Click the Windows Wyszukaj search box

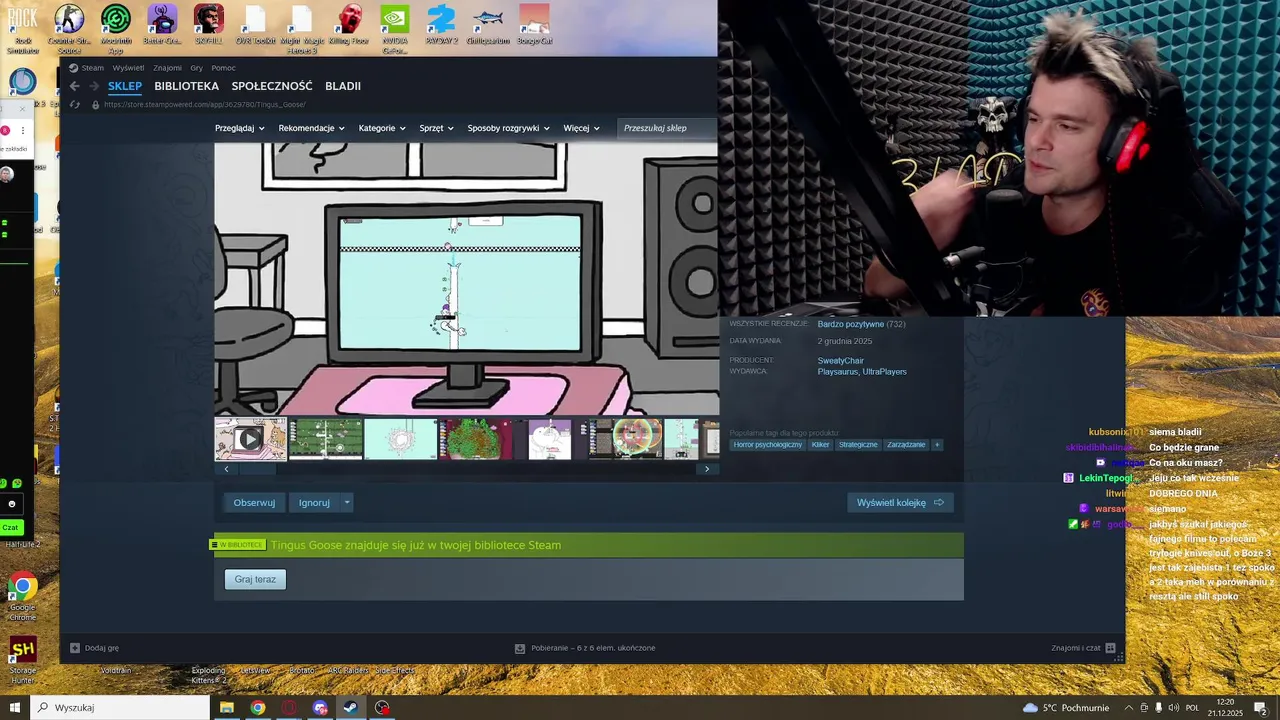[120, 707]
